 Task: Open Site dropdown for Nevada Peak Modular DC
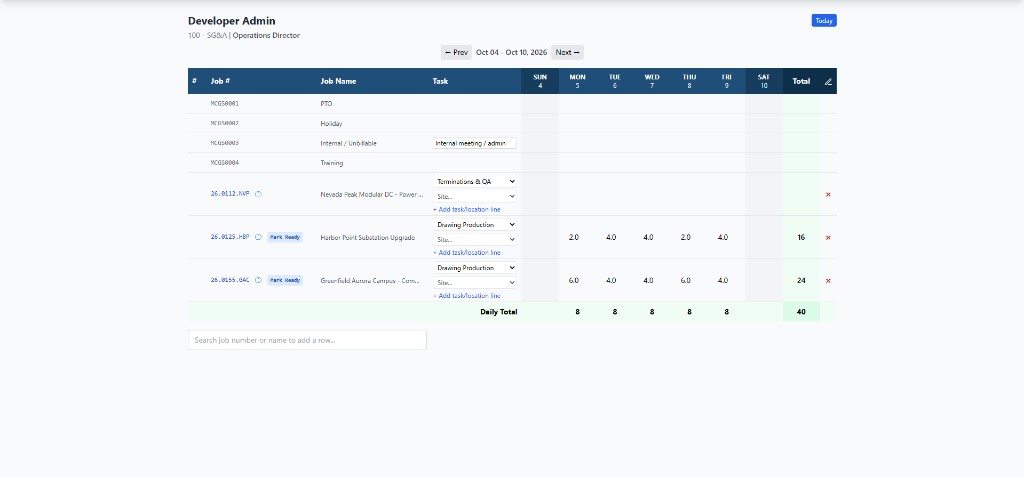pos(474,196)
